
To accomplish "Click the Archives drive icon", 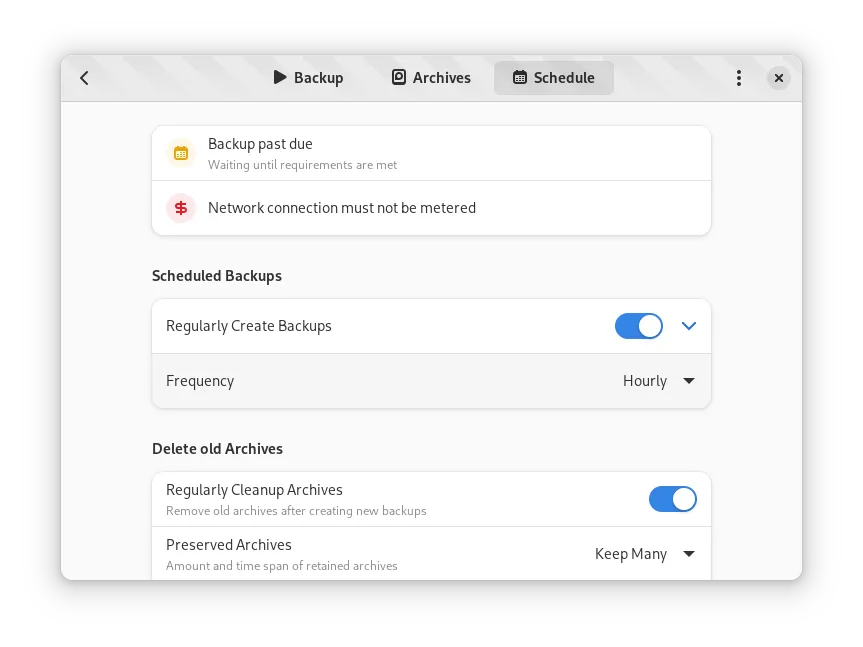I will pos(399,77).
